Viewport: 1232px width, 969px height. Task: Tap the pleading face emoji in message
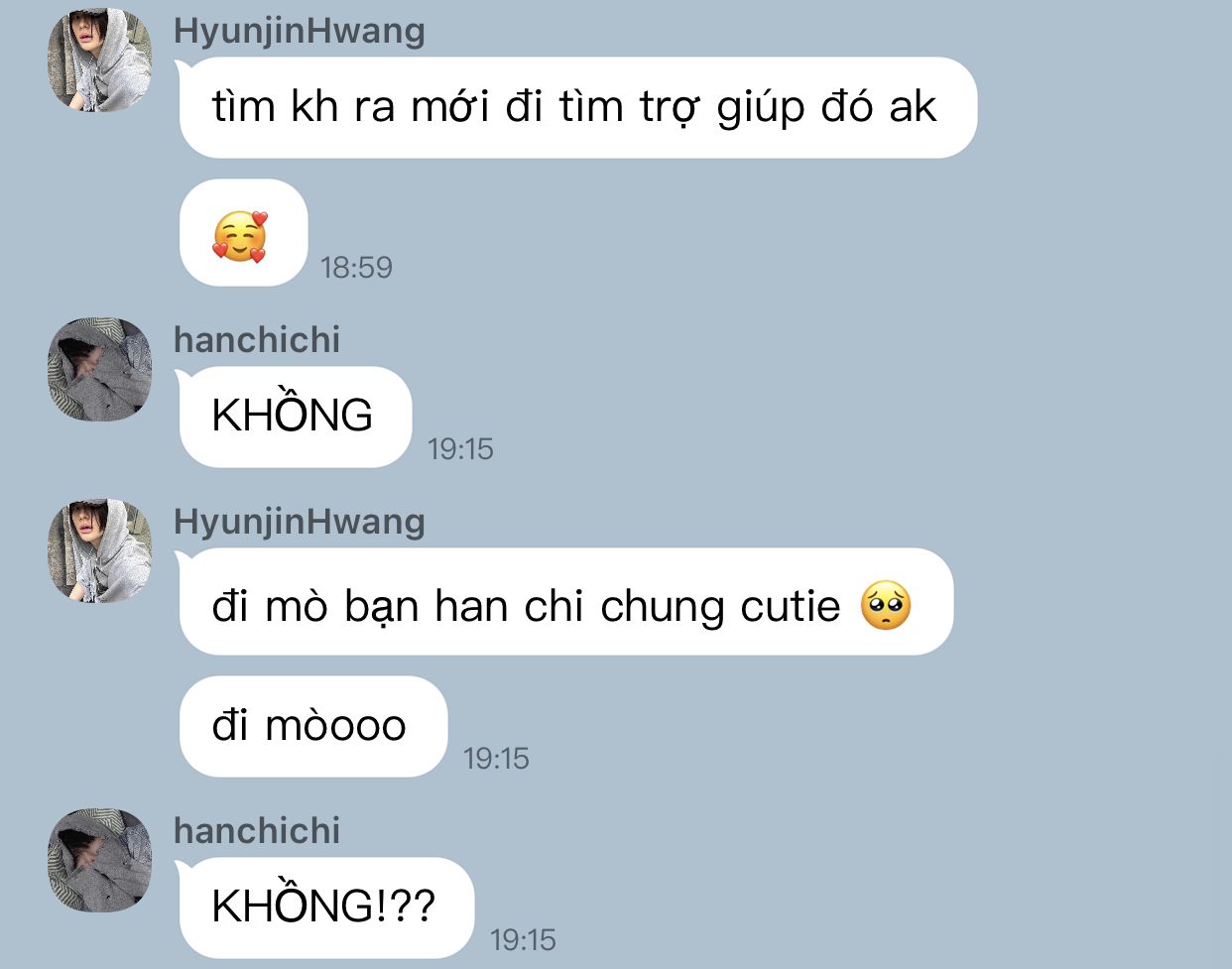click(x=885, y=606)
